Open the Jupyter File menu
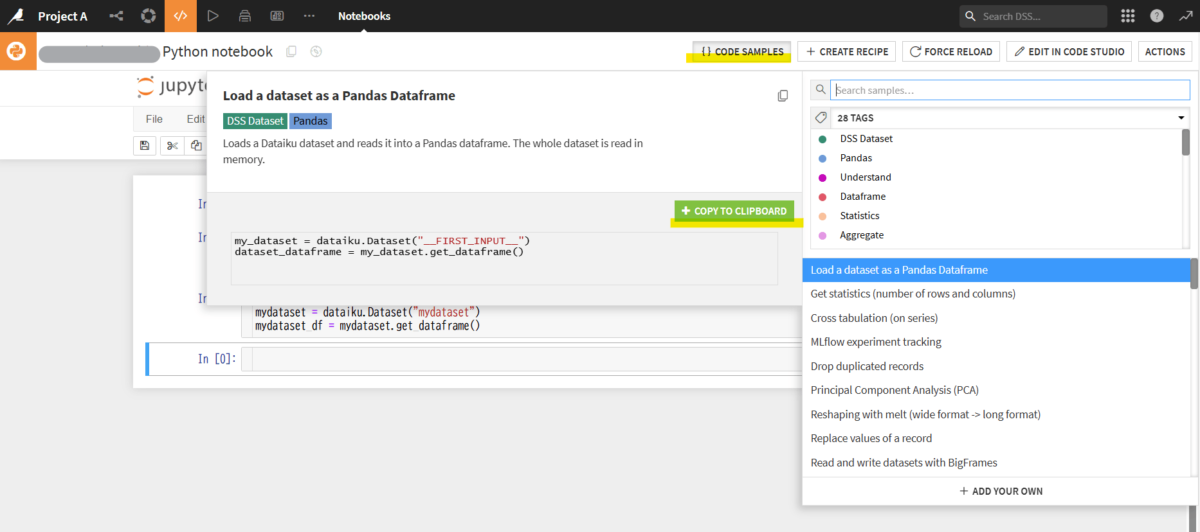Viewport: 1200px width, 532px height. (154, 119)
